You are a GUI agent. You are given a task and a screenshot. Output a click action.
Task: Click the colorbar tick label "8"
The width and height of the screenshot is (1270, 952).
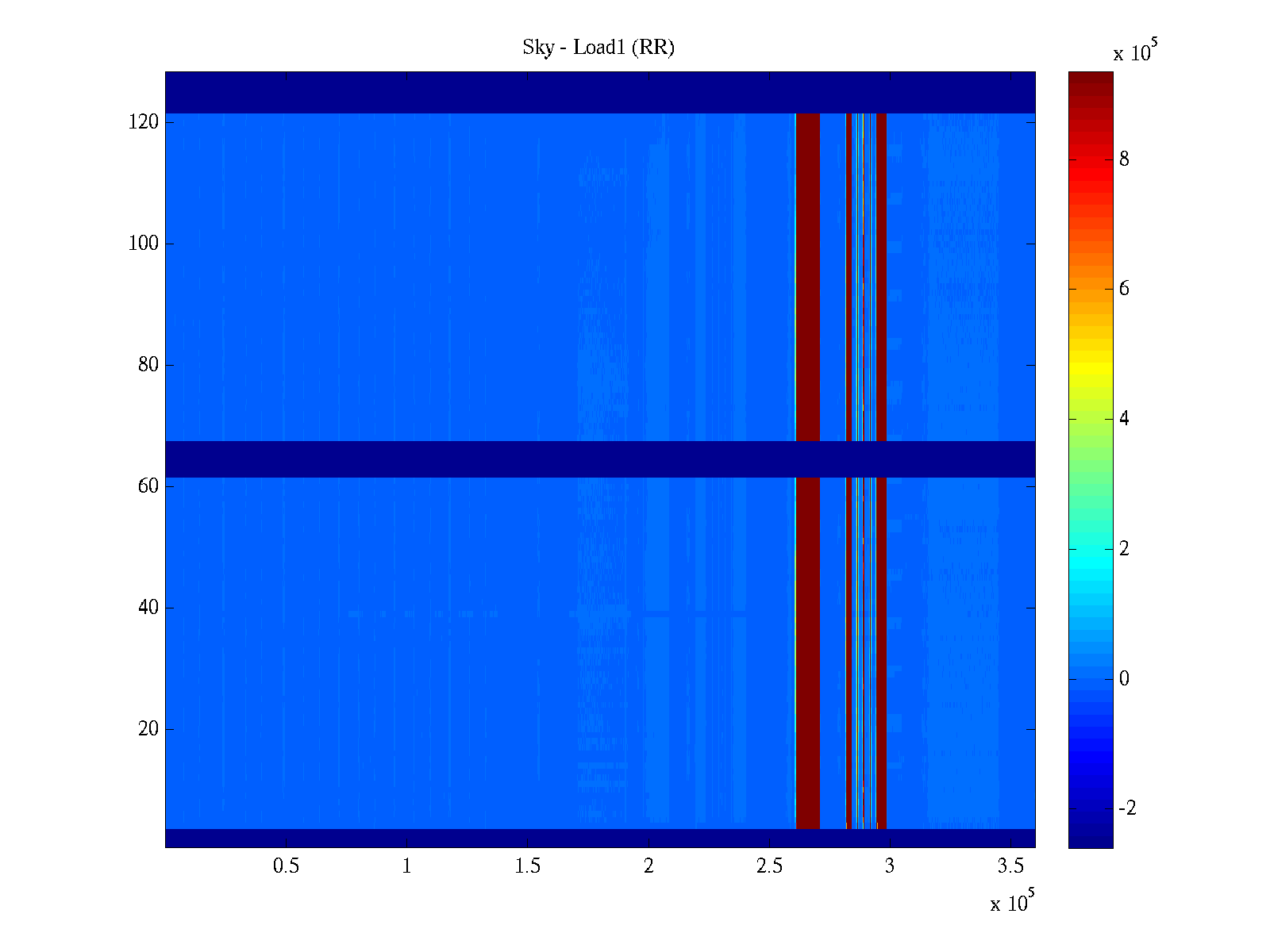1124,159
